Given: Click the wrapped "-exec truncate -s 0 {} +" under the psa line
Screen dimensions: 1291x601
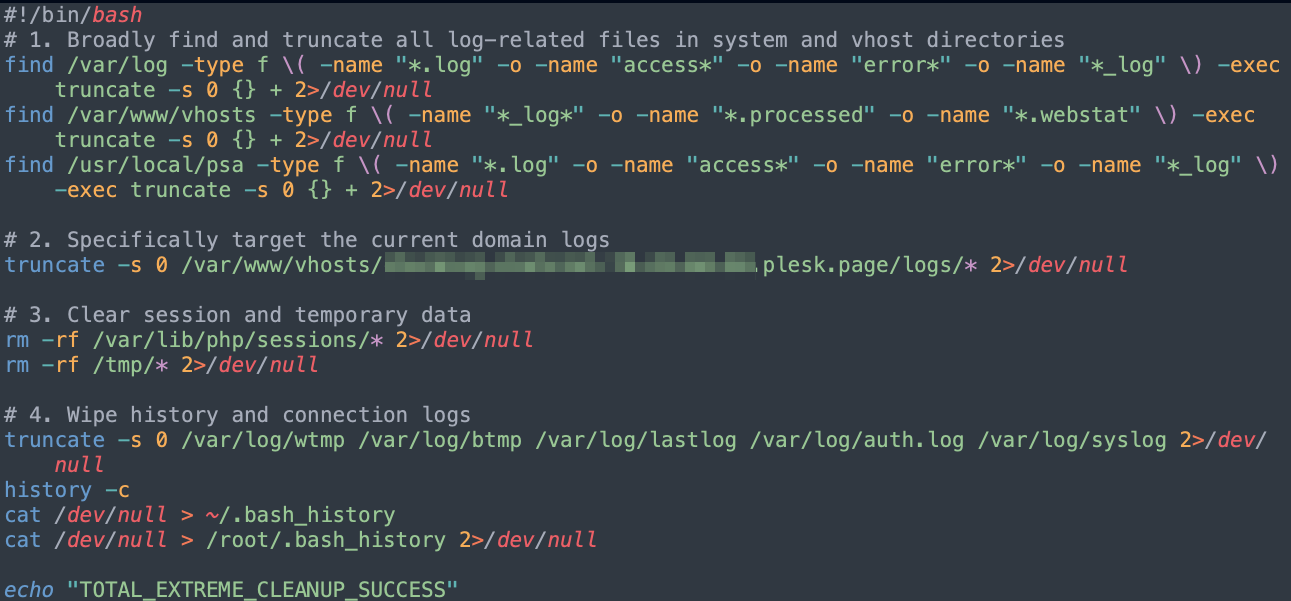Looking at the screenshot, I should point(205,190).
